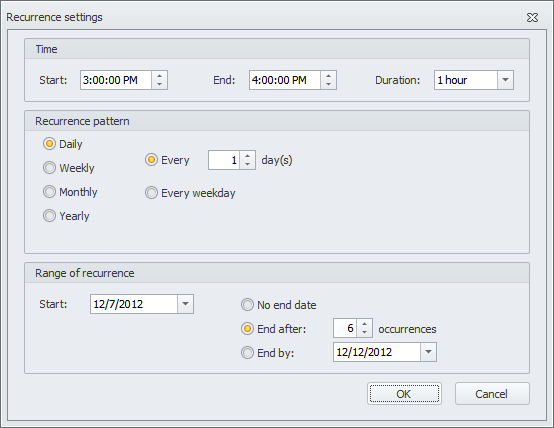554x428 pixels.
Task: Increase the End after occurrences count
Action: pyautogui.click(x=364, y=324)
